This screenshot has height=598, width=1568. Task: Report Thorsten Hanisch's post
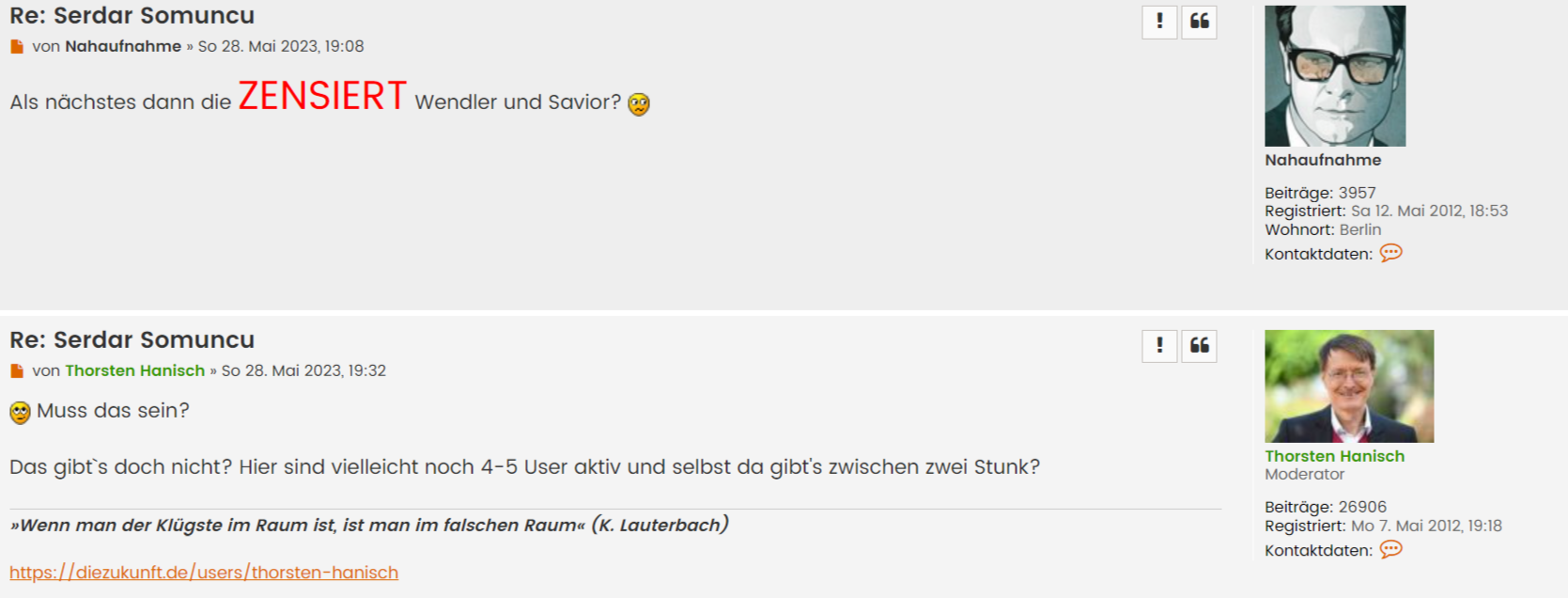(x=1159, y=346)
